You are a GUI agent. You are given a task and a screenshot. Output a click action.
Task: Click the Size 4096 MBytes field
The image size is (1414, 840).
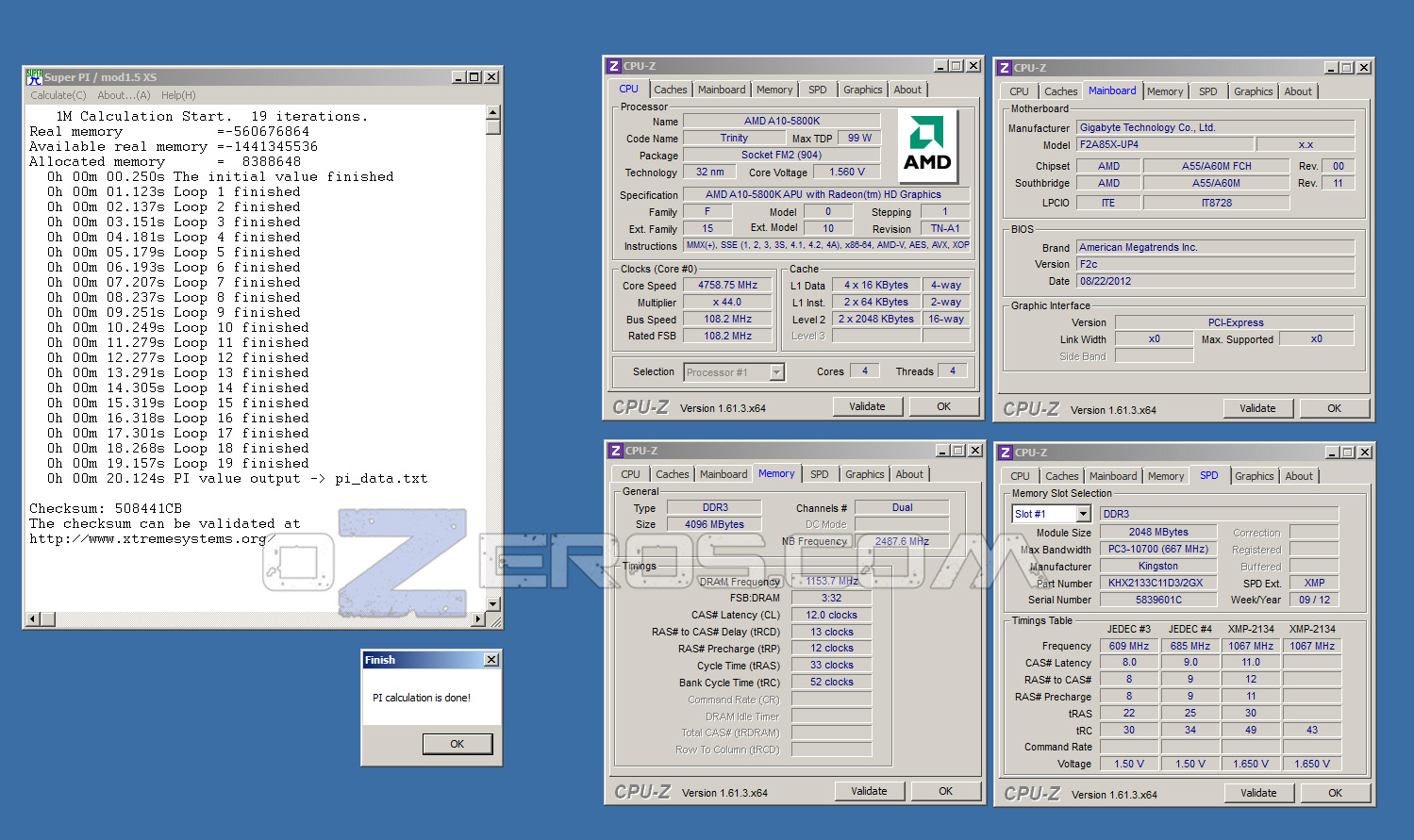tap(714, 524)
